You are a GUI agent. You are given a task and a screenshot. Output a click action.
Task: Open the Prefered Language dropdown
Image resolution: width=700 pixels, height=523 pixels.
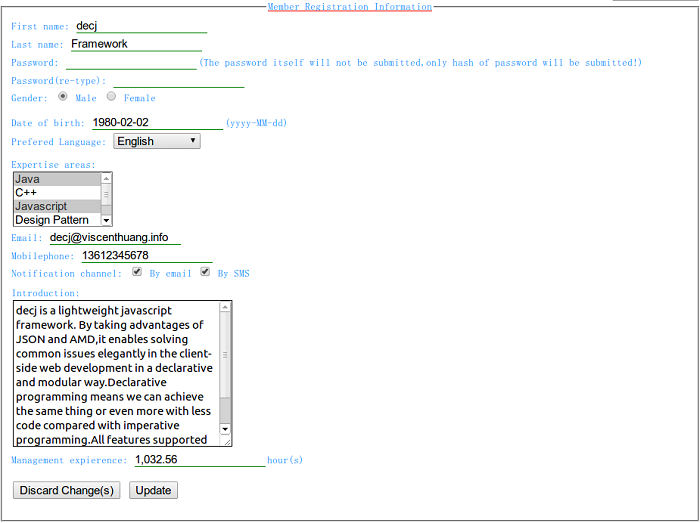click(157, 141)
